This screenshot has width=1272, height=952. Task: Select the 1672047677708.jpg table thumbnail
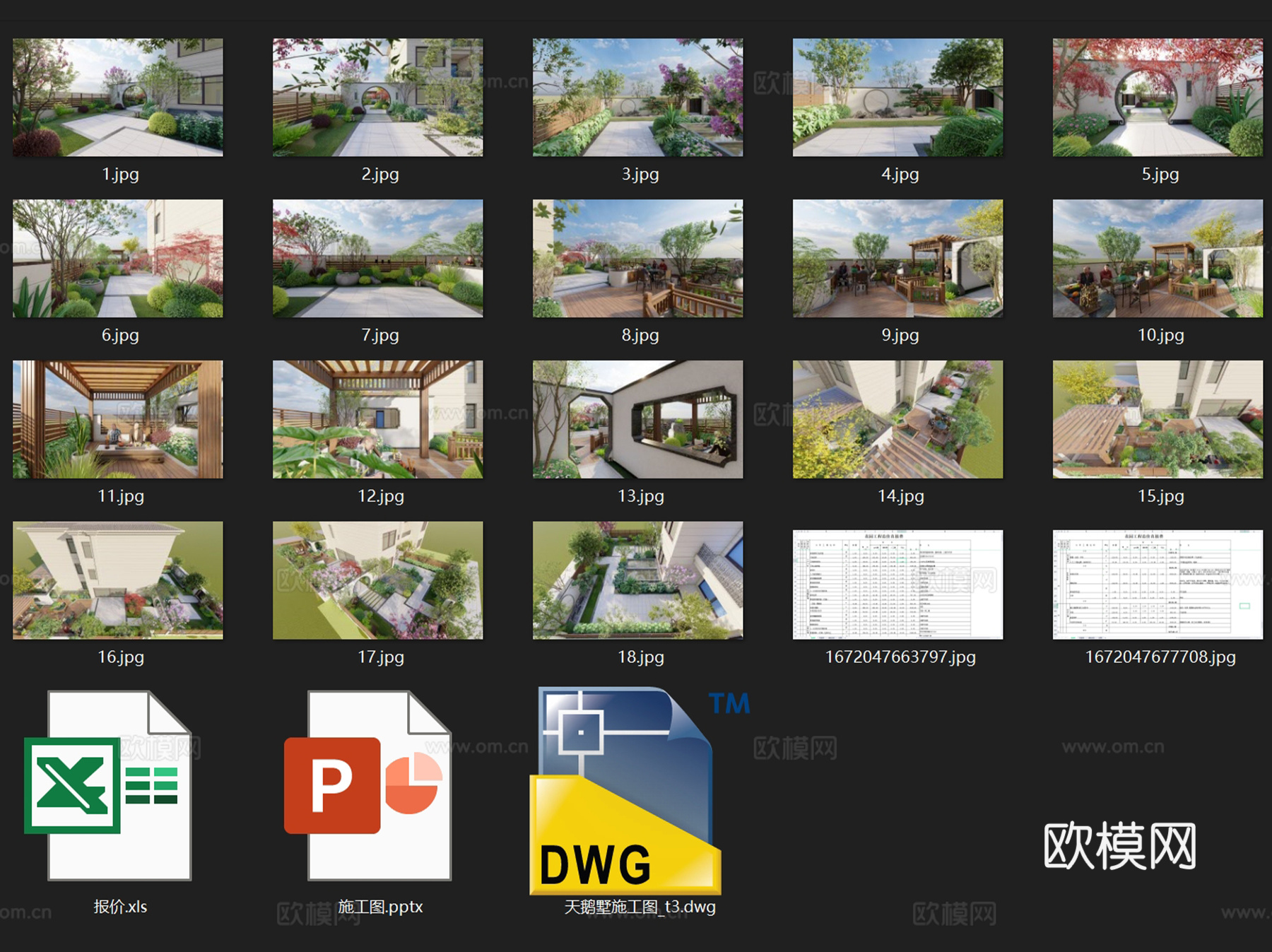[x=1158, y=584]
